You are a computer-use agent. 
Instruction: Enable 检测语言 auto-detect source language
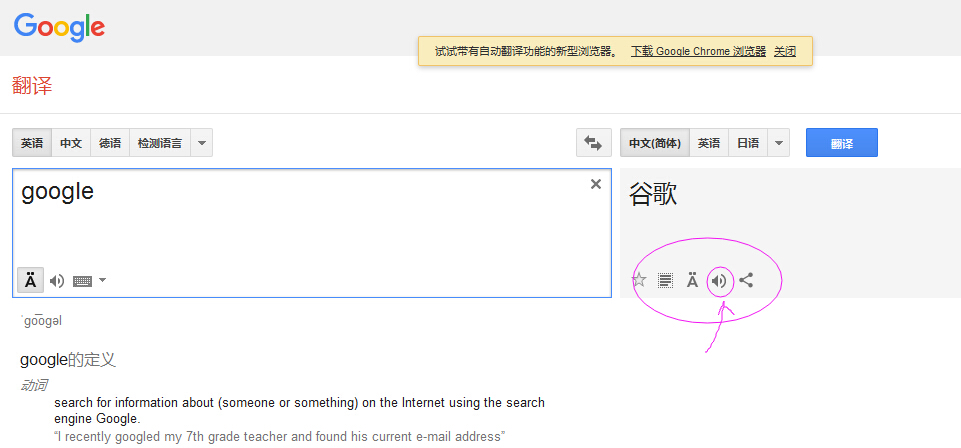pyautogui.click(x=160, y=143)
